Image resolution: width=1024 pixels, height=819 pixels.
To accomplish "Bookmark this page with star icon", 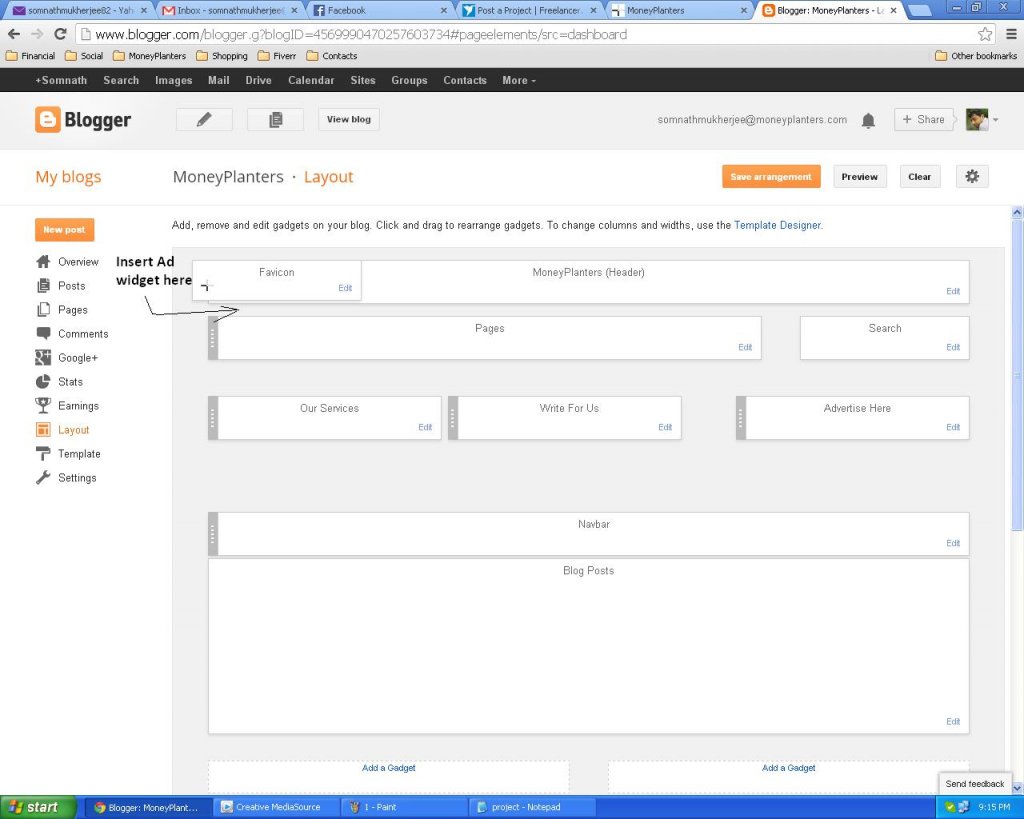I will 985,34.
